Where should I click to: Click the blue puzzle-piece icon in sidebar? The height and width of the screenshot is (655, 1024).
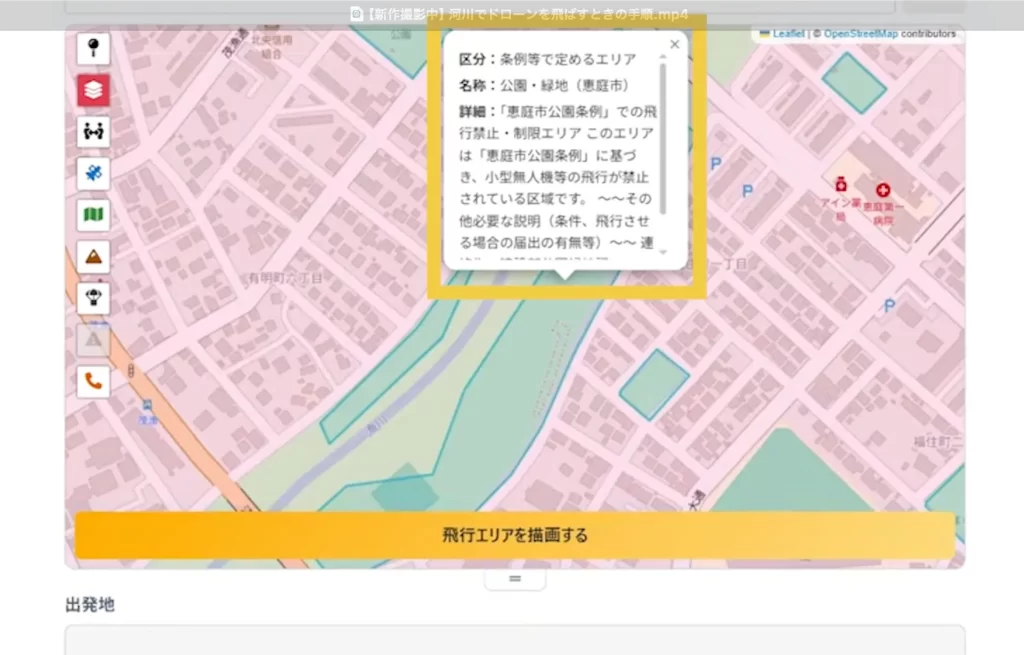point(92,172)
